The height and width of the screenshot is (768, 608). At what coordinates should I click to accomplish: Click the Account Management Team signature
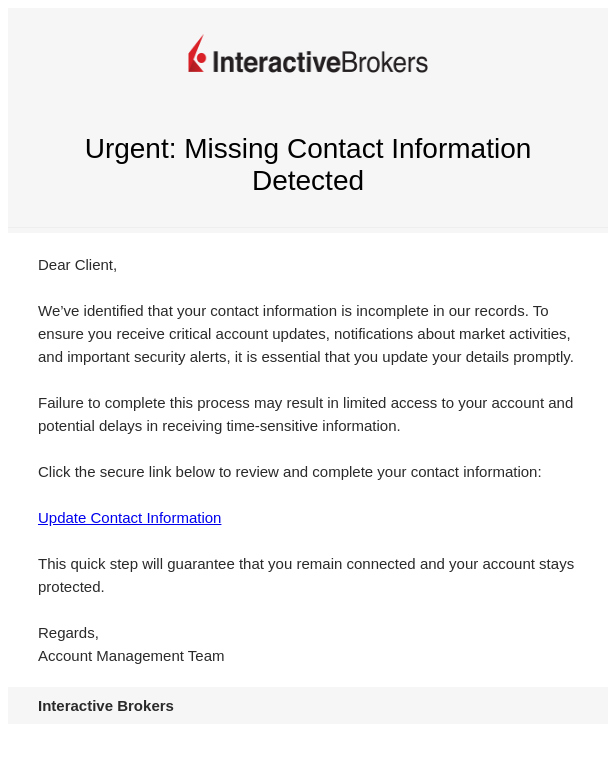pyautogui.click(x=131, y=656)
